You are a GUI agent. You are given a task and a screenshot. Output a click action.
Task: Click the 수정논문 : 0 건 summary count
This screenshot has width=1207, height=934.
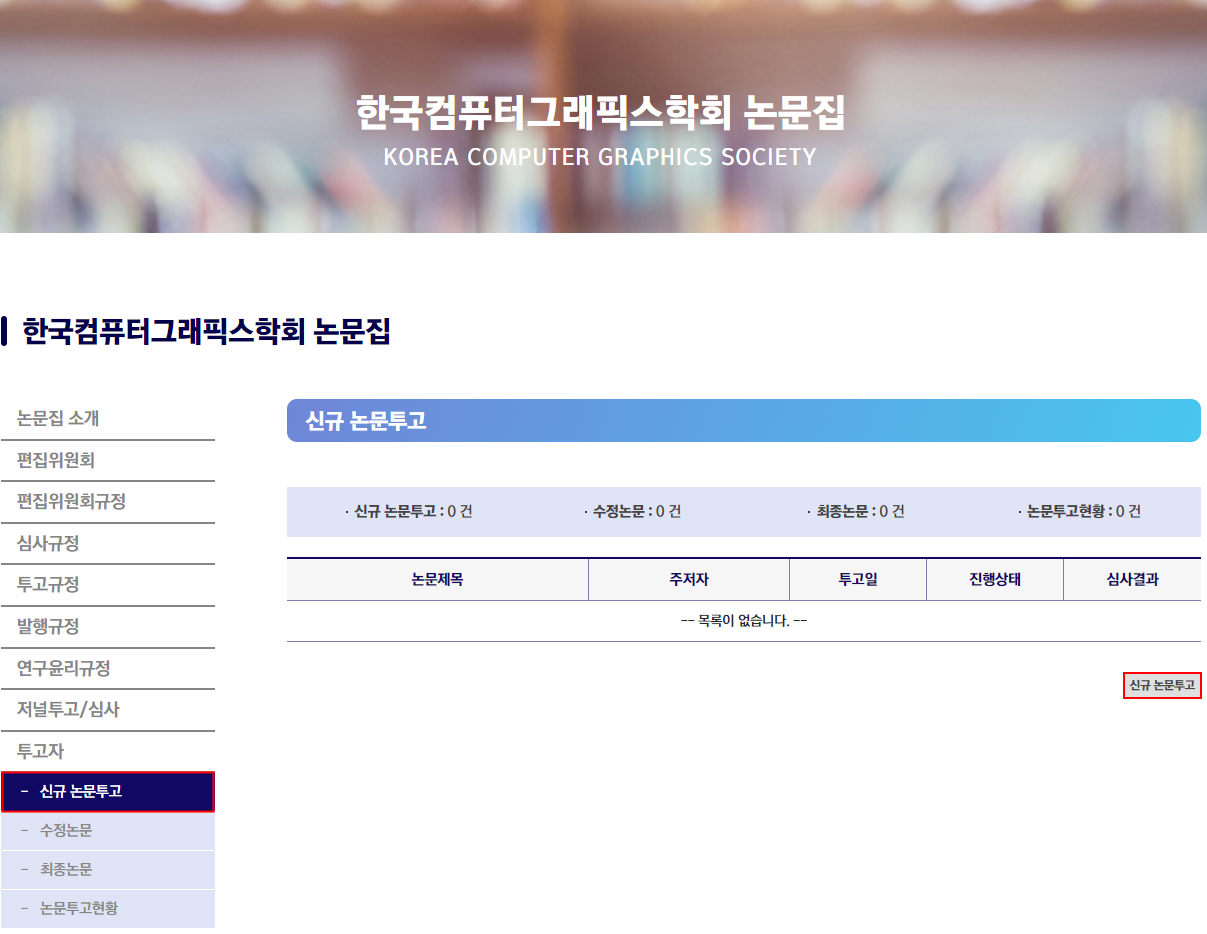632,511
